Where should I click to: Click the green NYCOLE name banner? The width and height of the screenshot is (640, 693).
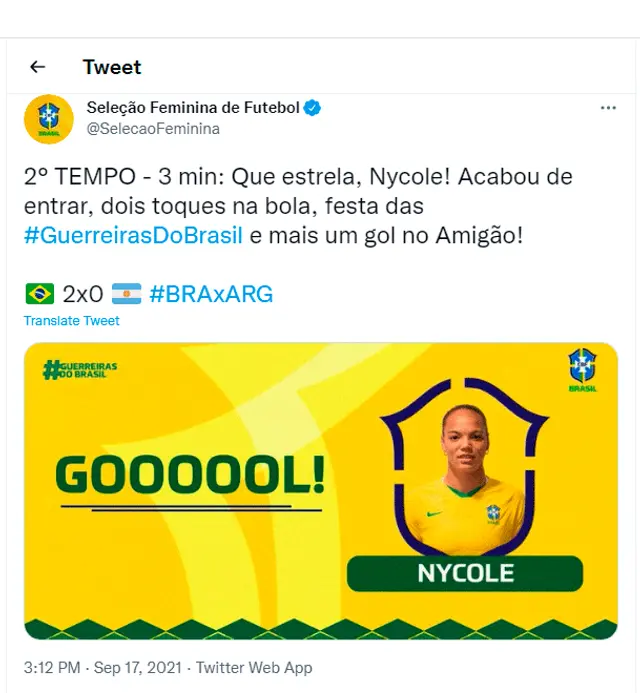pos(465,573)
